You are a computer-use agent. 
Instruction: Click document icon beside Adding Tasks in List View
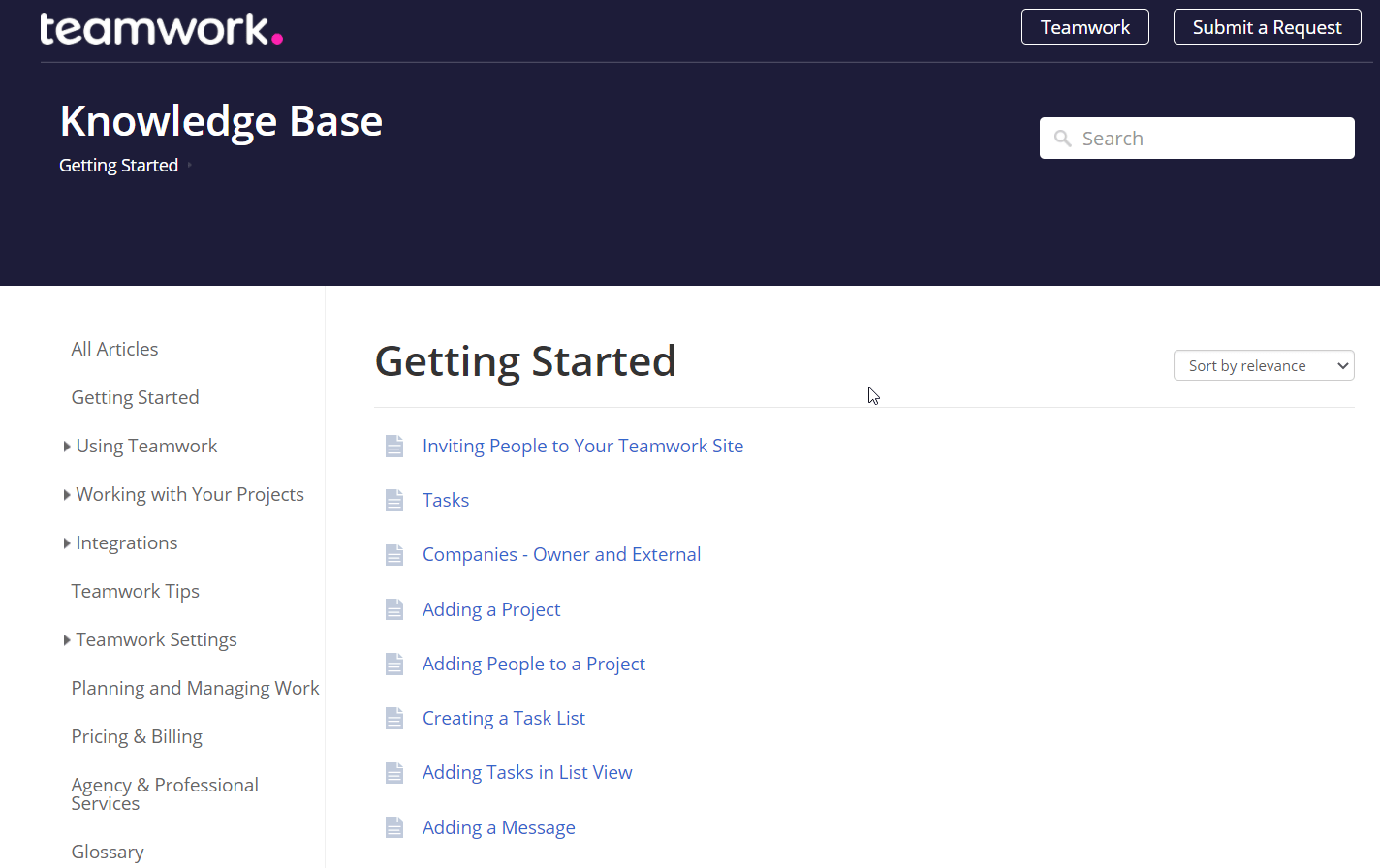tap(394, 773)
